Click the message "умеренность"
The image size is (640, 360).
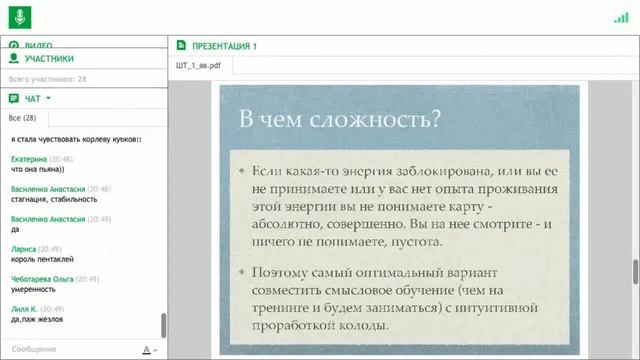pos(33,289)
